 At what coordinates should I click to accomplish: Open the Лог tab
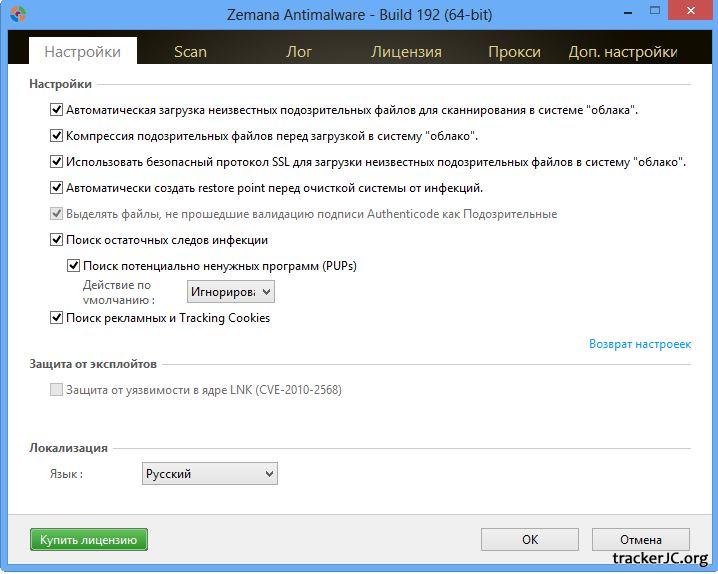point(299,52)
